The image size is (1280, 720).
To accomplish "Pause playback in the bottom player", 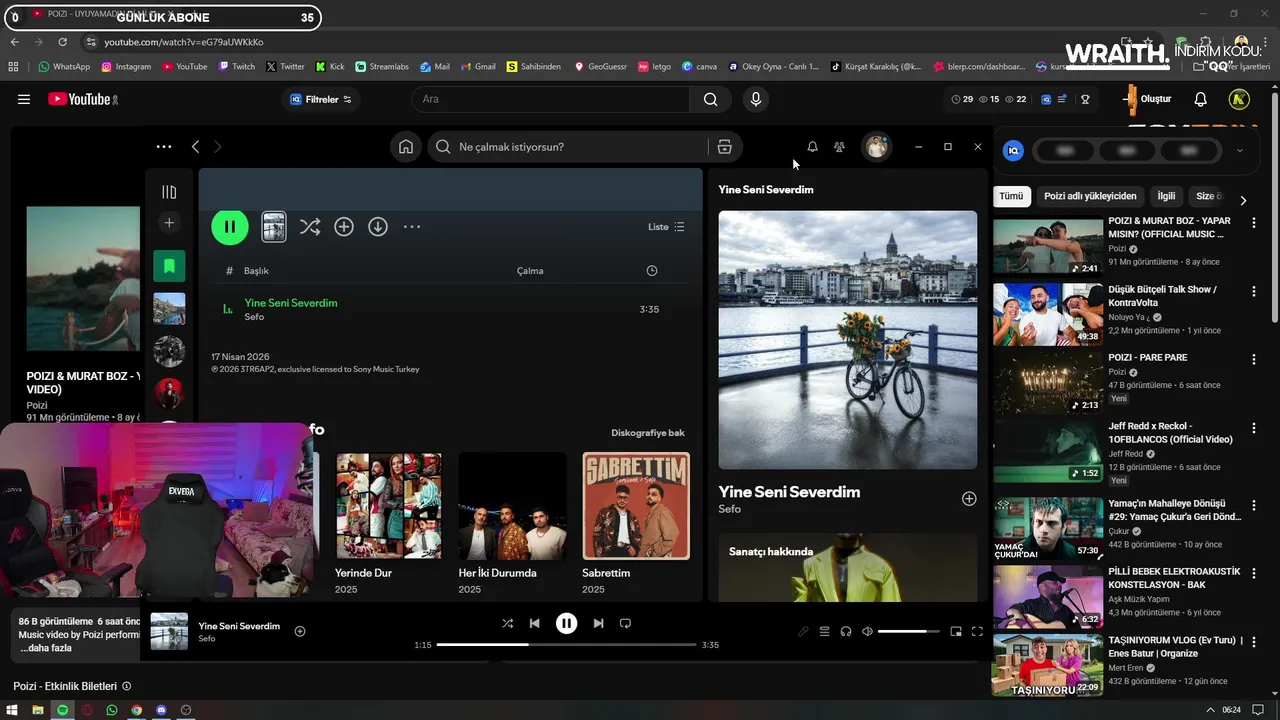I will pos(566,623).
